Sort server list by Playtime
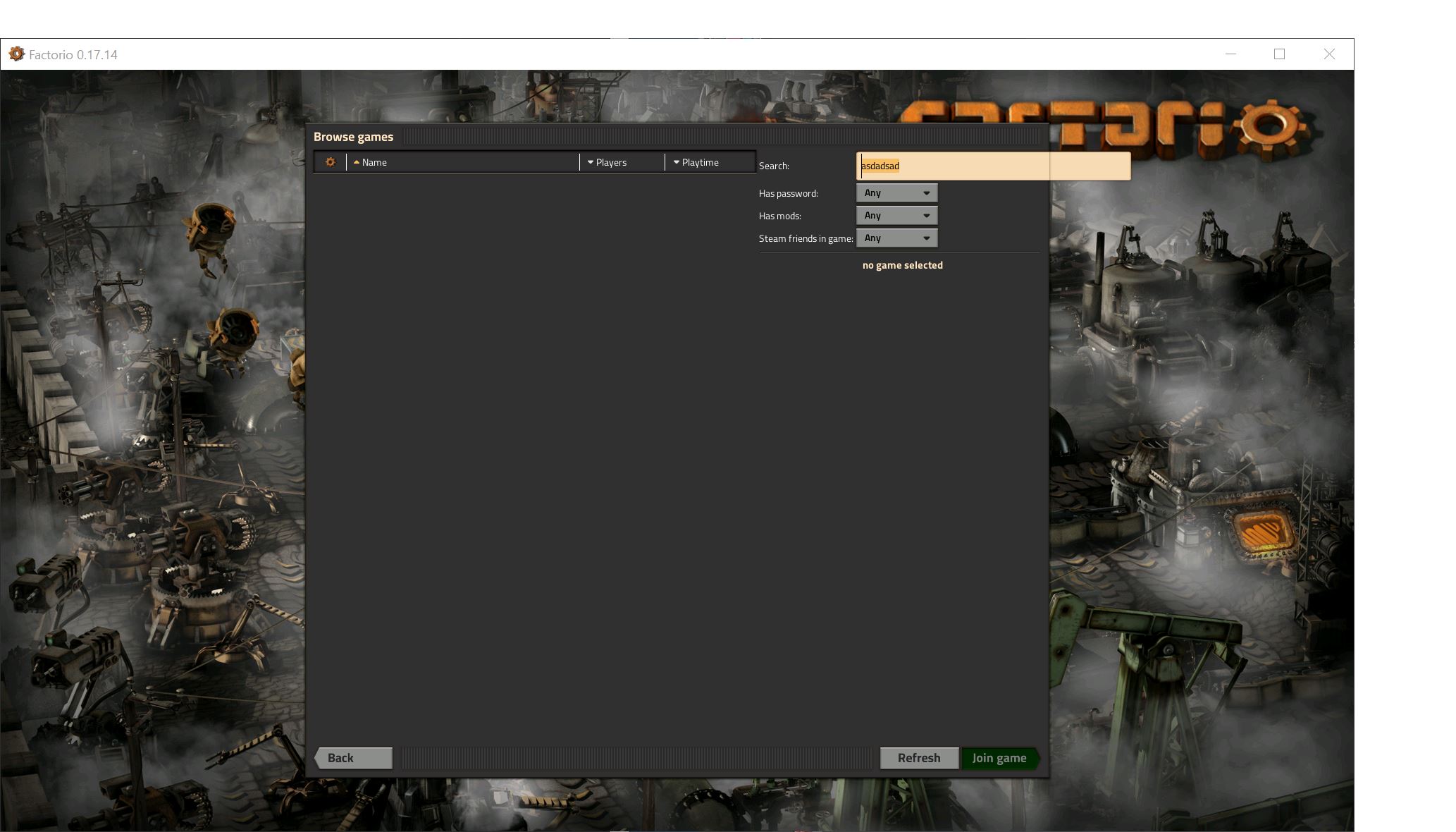Image resolution: width=1456 pixels, height=832 pixels. pos(710,162)
